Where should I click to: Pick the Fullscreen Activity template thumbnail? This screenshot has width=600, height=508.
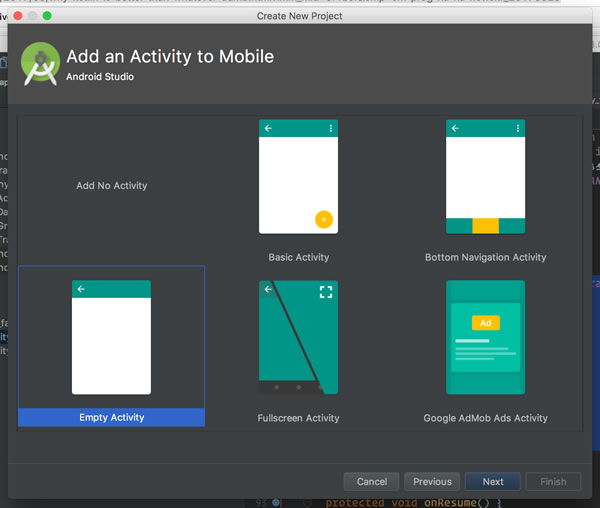click(x=298, y=337)
